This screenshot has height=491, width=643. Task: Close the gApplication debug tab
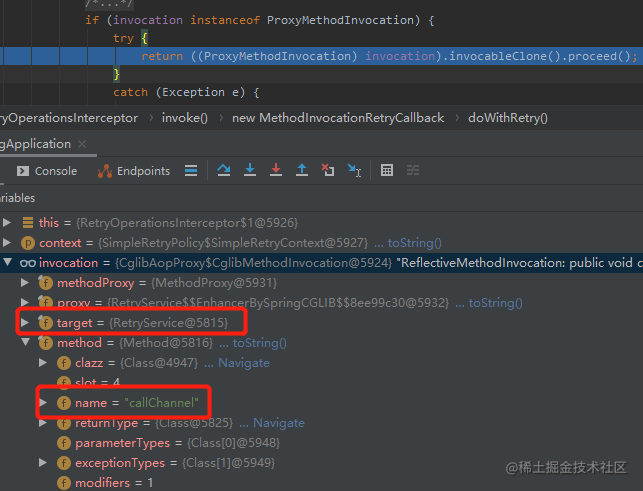coord(82,144)
